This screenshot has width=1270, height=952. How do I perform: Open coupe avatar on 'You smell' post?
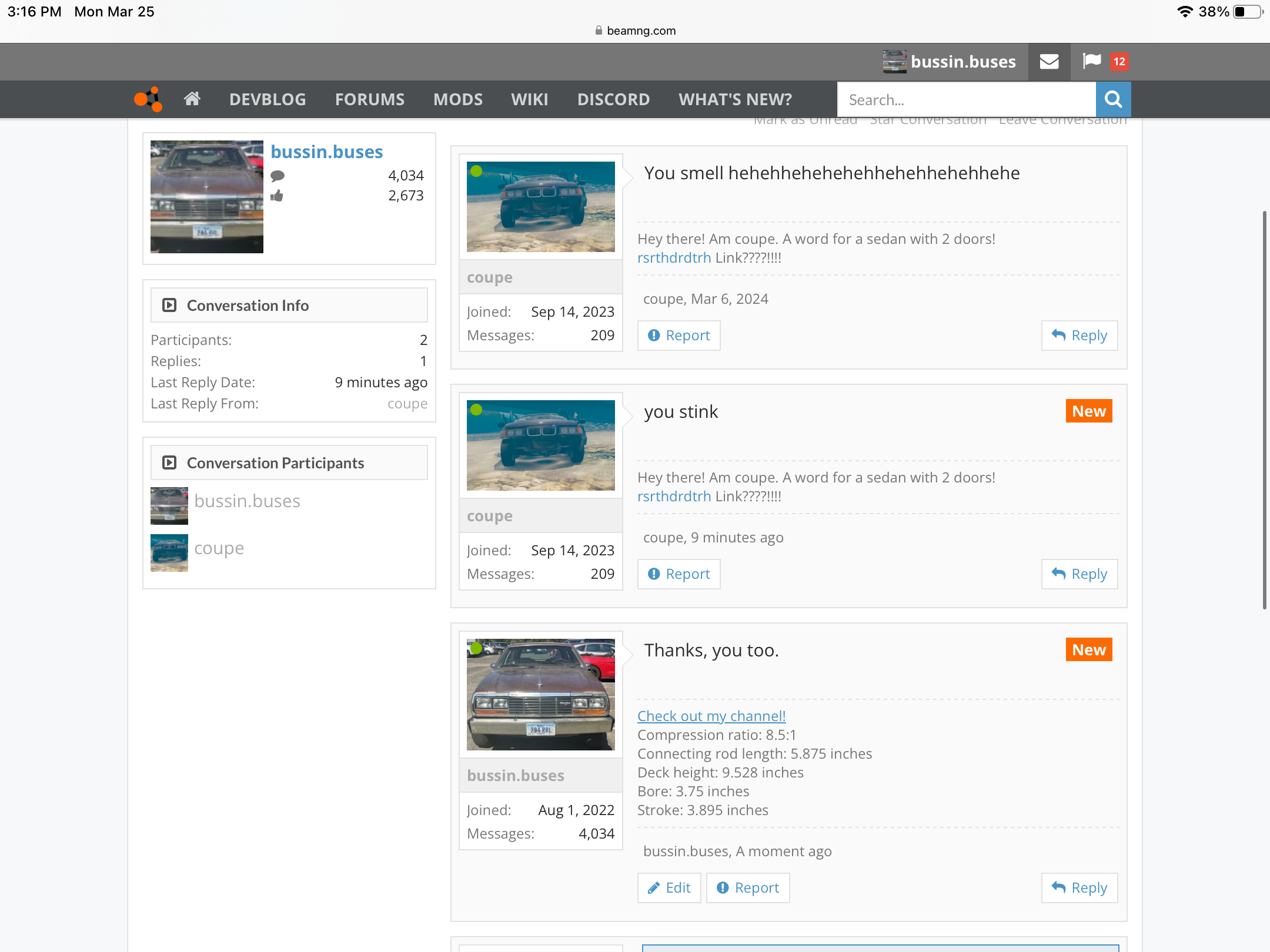(541, 207)
